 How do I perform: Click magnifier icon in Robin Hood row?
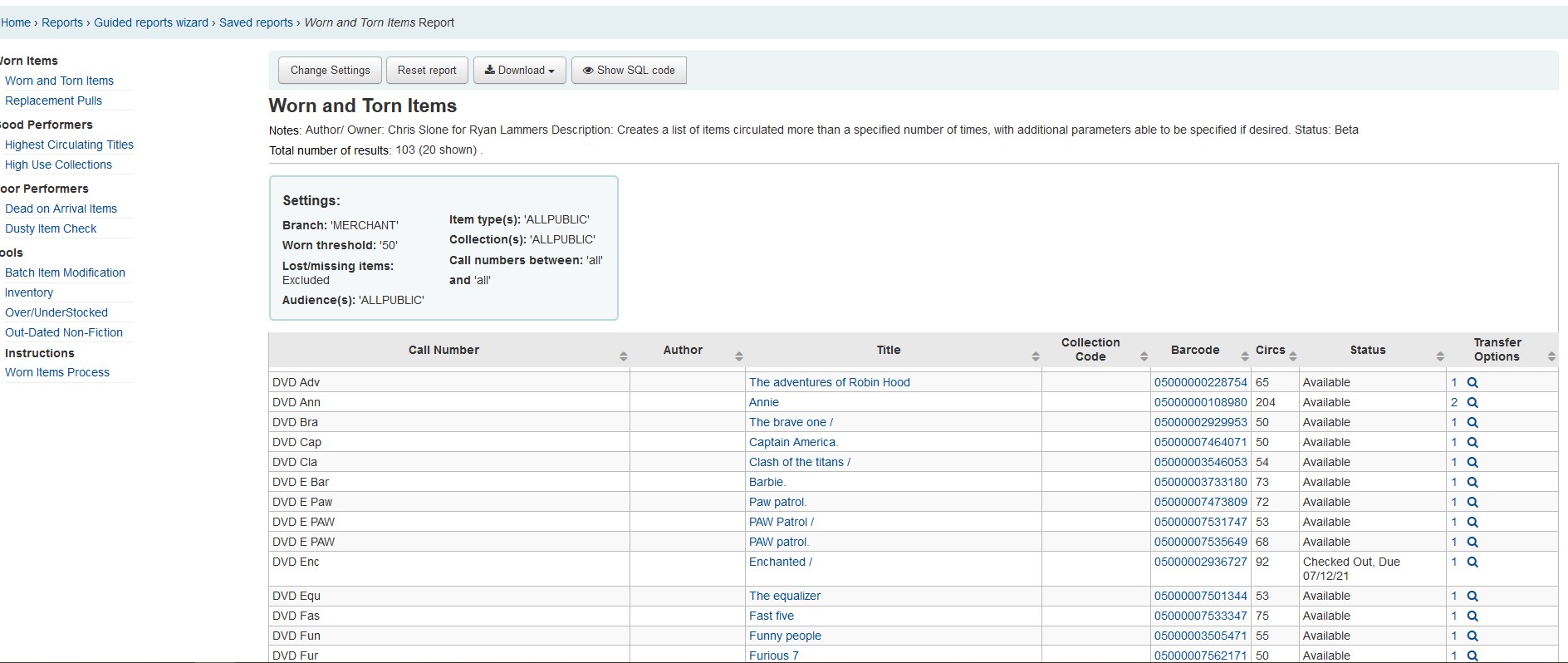coord(1472,383)
